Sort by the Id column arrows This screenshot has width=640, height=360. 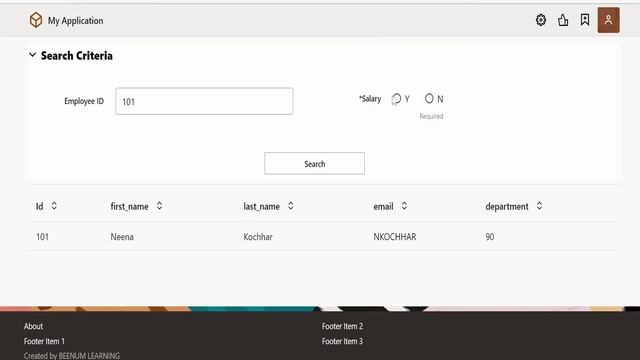(x=54, y=206)
